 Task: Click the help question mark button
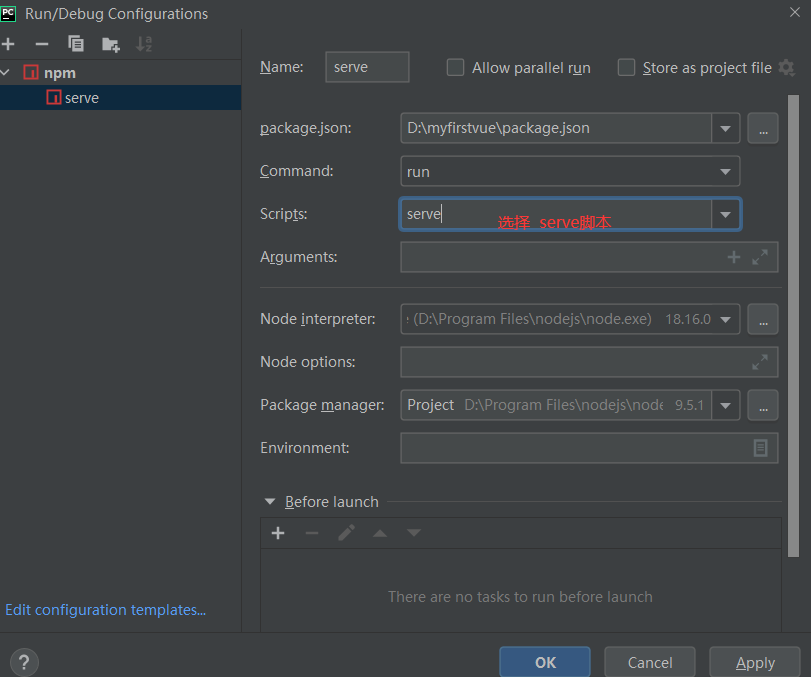click(24, 661)
